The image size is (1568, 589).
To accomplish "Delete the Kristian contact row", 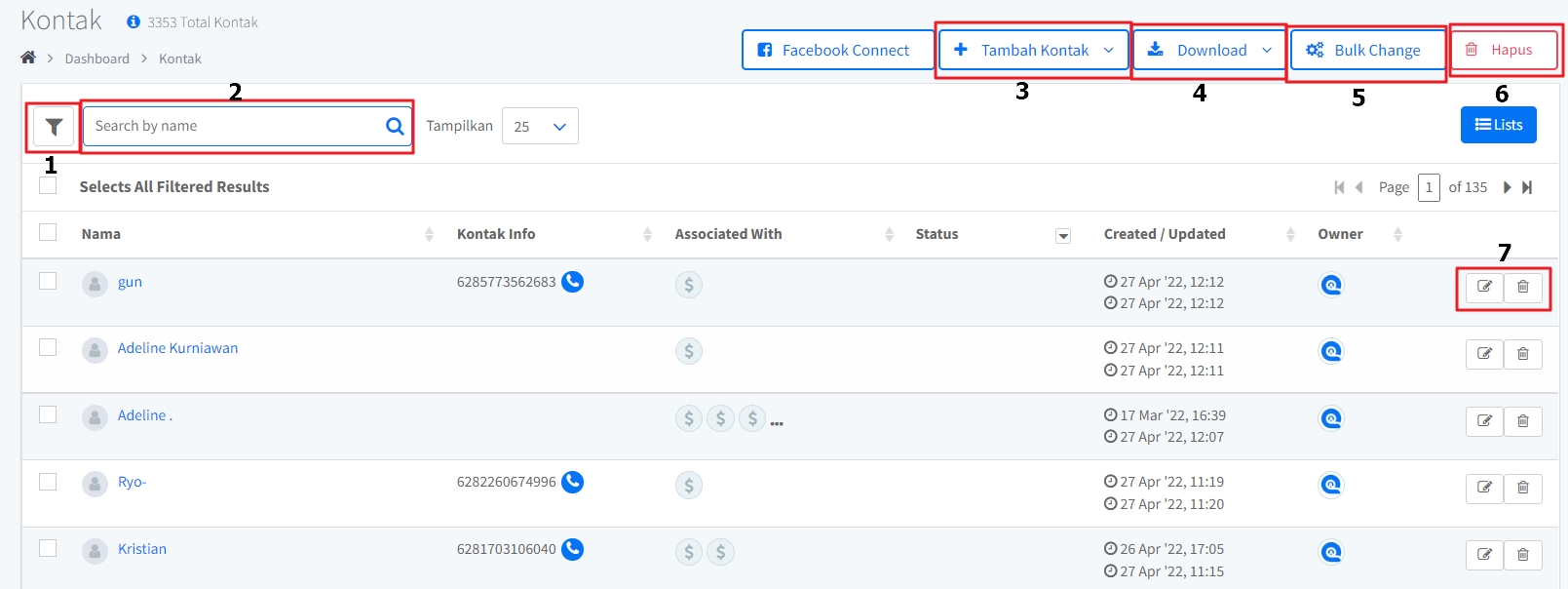I will [x=1523, y=555].
